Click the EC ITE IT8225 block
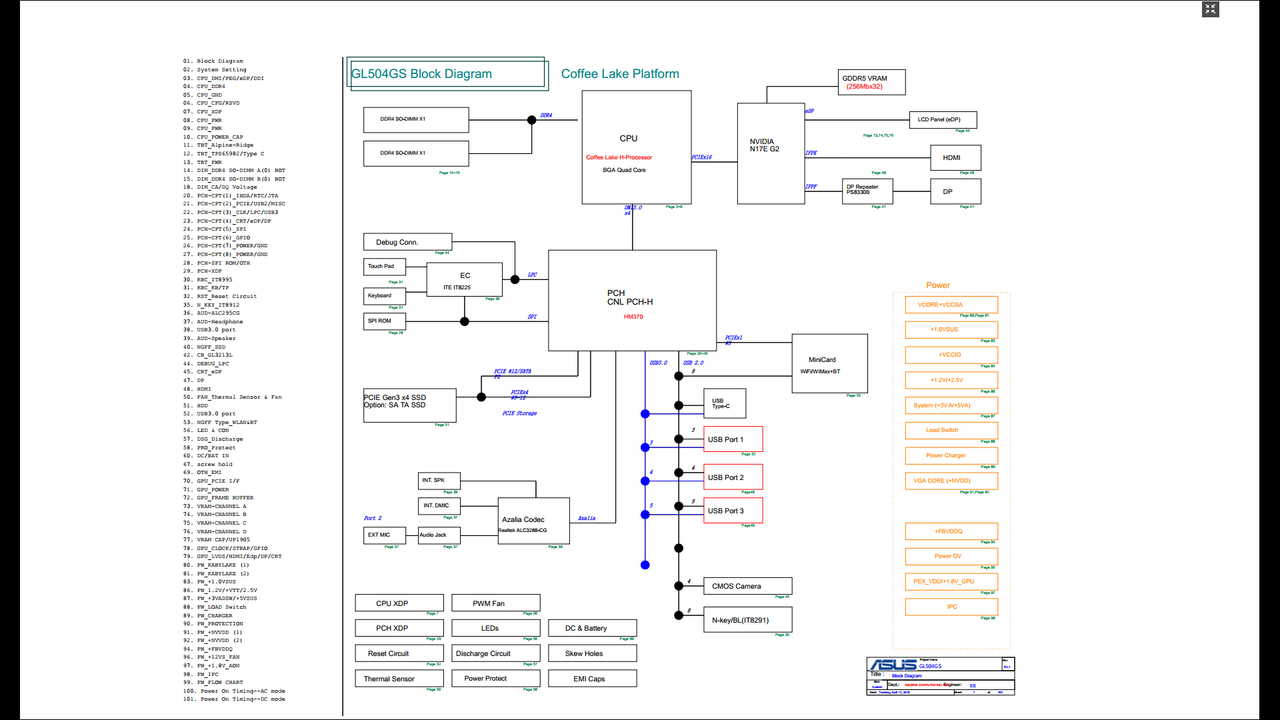This screenshot has width=1280, height=720. pyautogui.click(x=465, y=279)
